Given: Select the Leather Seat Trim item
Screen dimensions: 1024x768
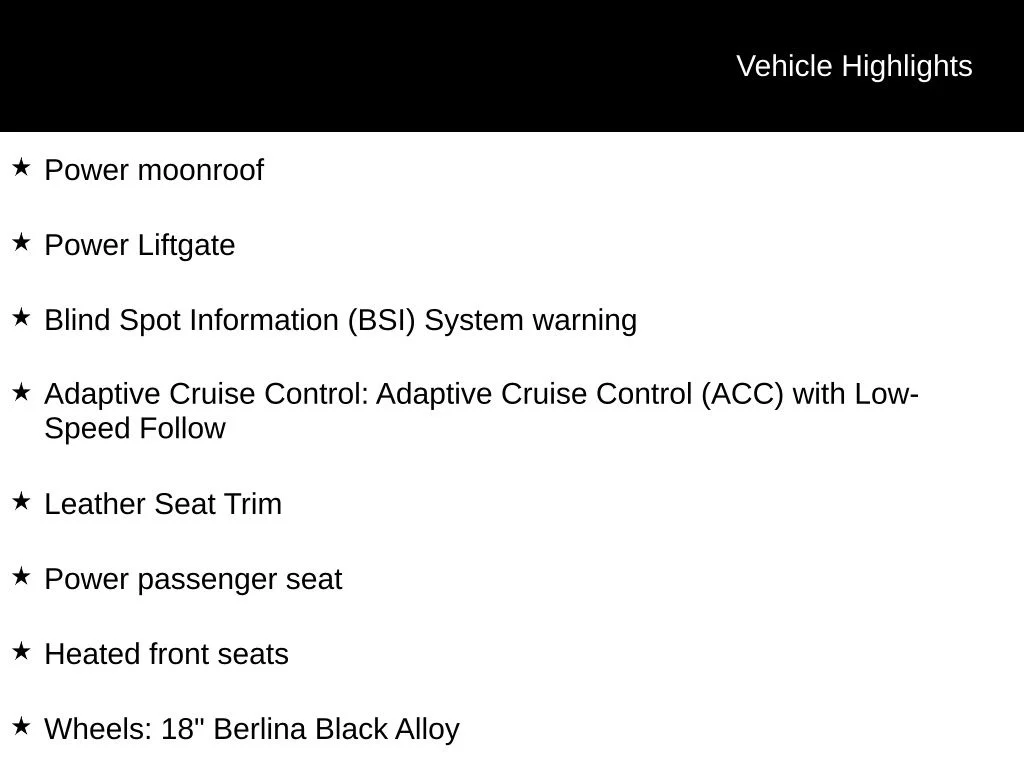Looking at the screenshot, I should pyautogui.click(x=163, y=505).
